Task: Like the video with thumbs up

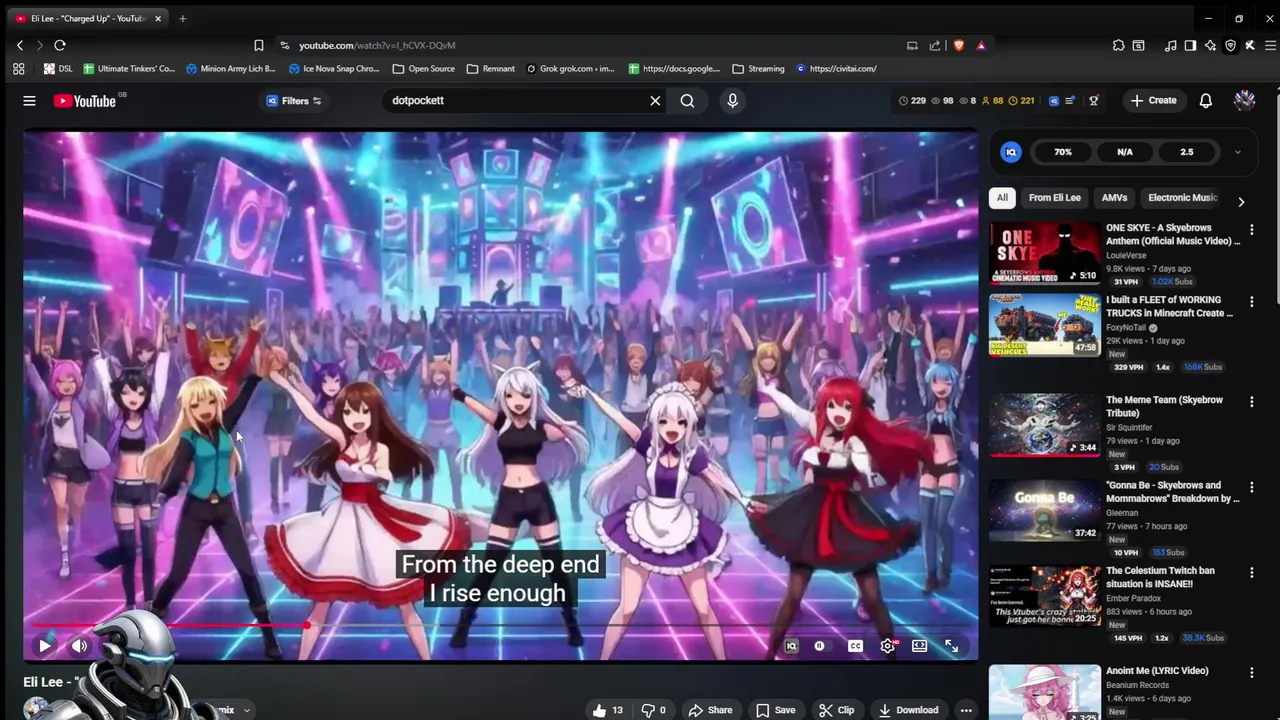Action: [x=608, y=710]
